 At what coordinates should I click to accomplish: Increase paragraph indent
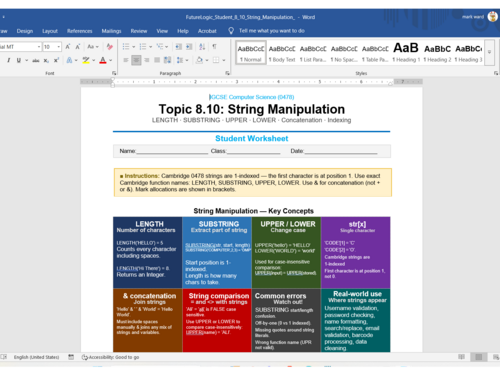(189, 47)
